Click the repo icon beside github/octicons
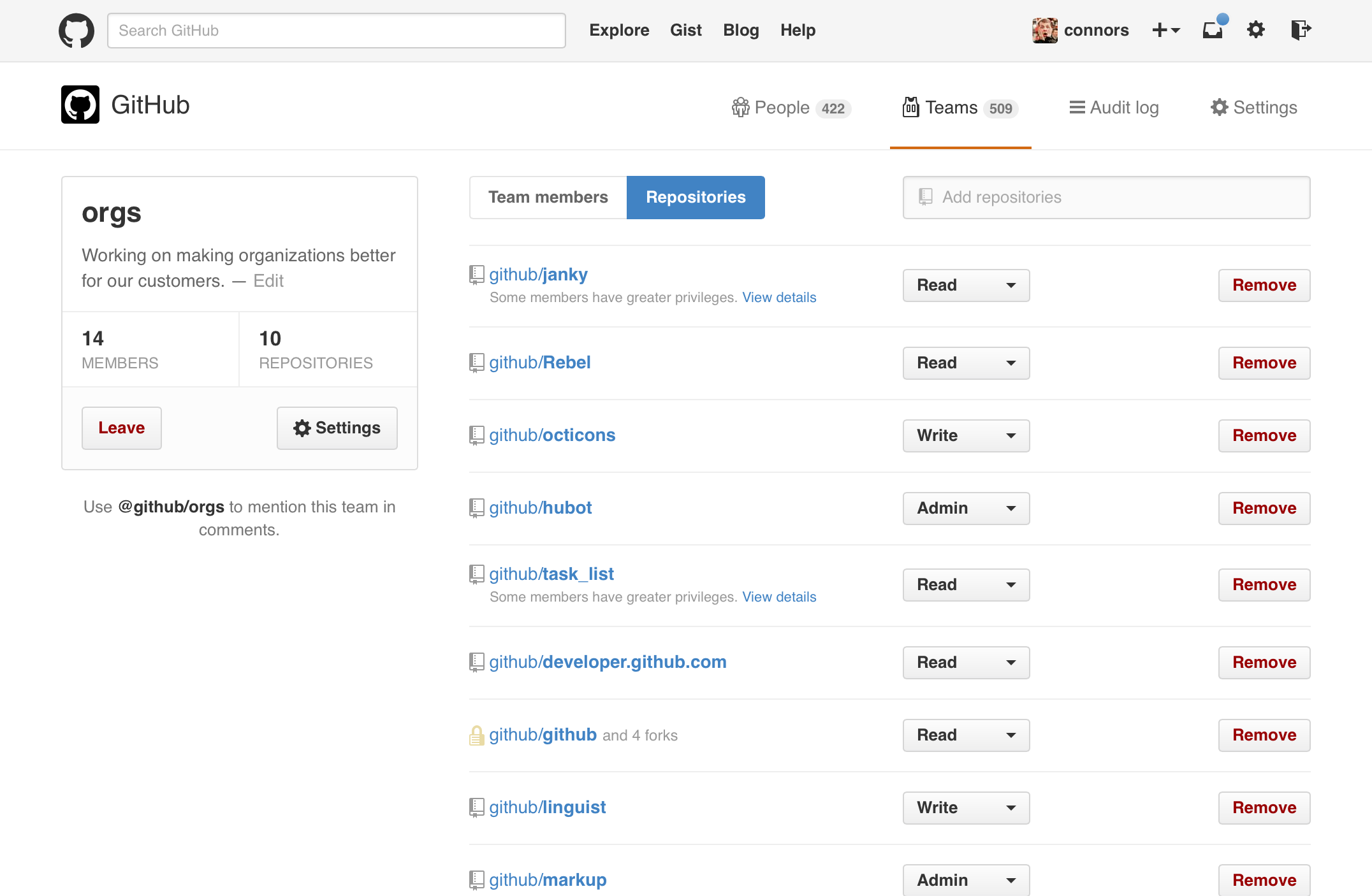 [x=477, y=435]
